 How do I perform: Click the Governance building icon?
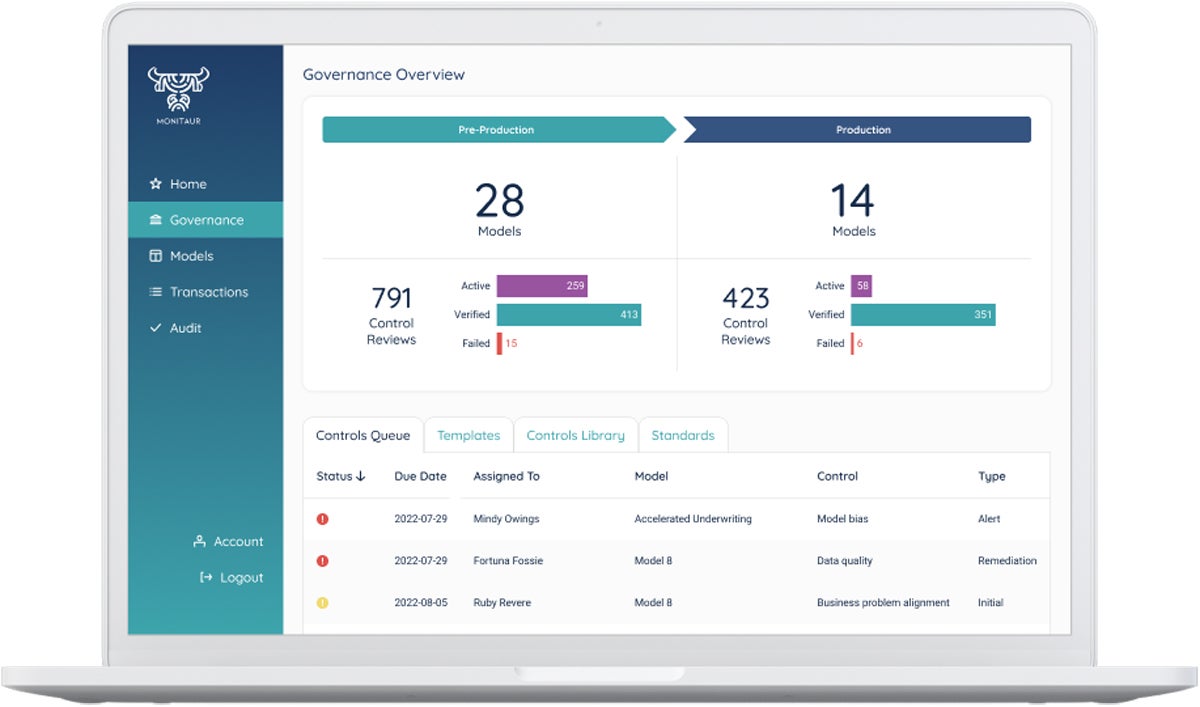(x=155, y=220)
